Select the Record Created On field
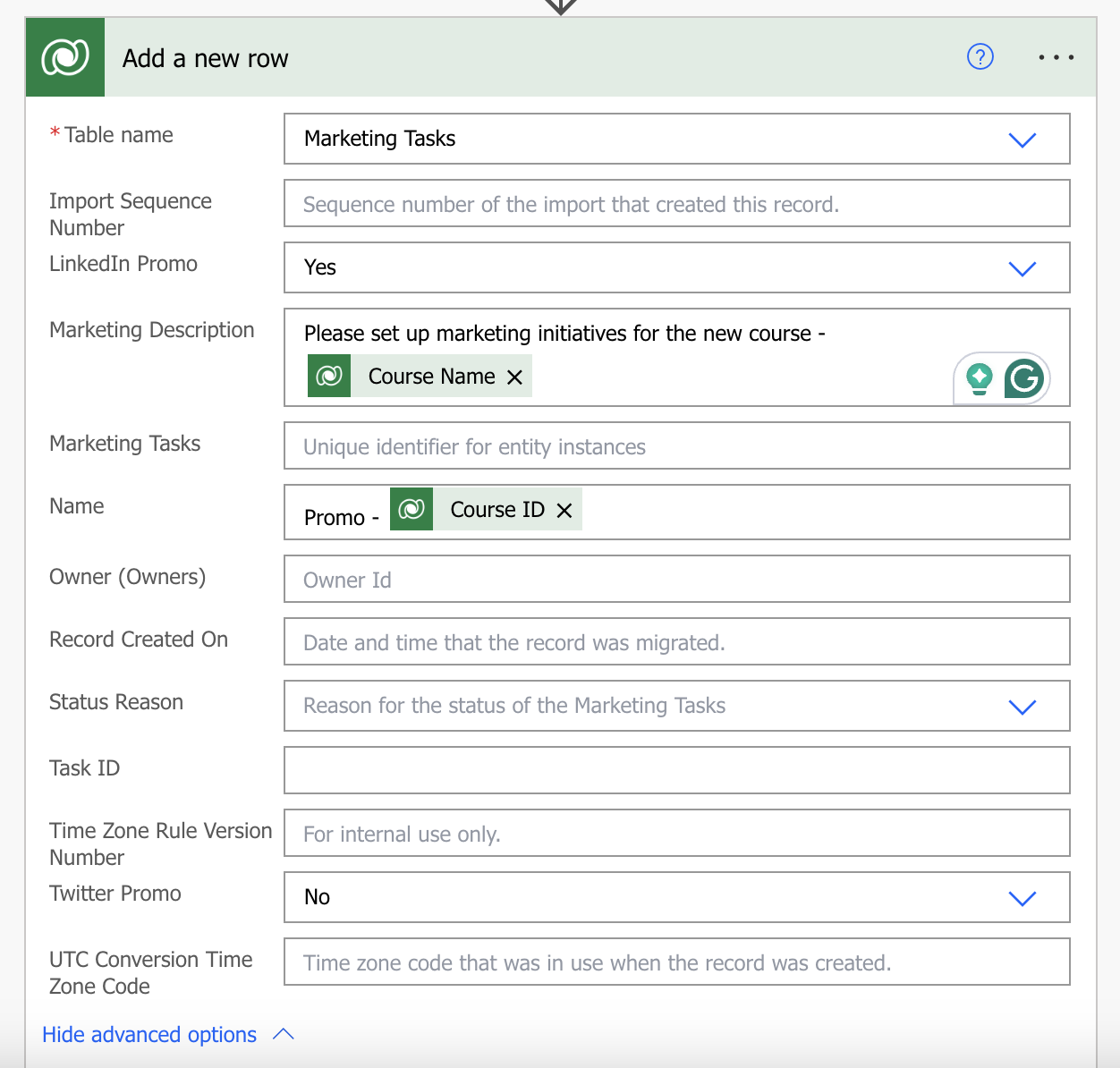The image size is (1120, 1068). point(676,642)
